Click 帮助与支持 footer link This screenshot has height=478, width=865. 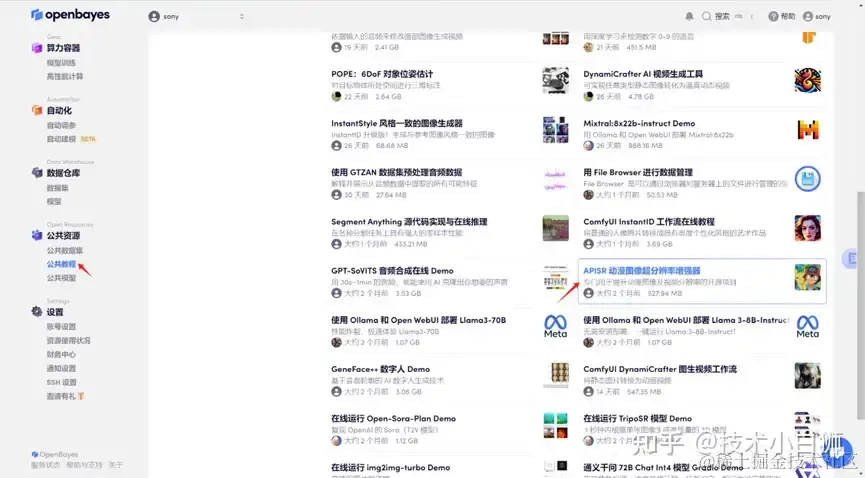84,465
